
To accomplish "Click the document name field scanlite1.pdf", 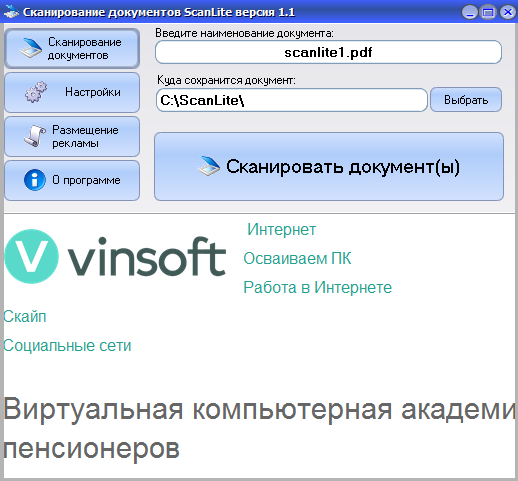I will pyautogui.click(x=328, y=52).
